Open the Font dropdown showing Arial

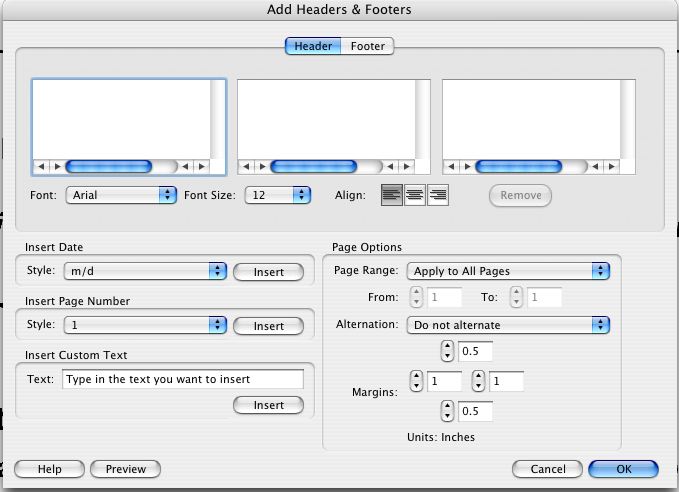click(x=121, y=195)
